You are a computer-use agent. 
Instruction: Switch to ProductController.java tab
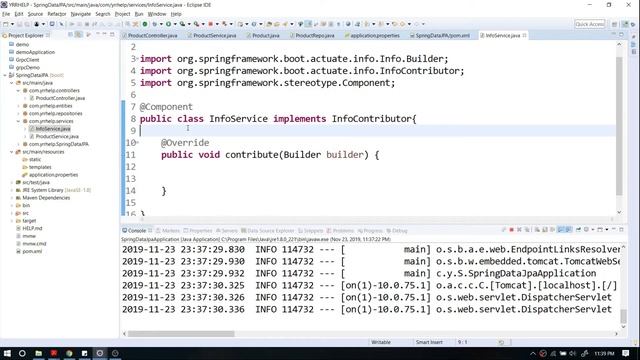(152, 36)
